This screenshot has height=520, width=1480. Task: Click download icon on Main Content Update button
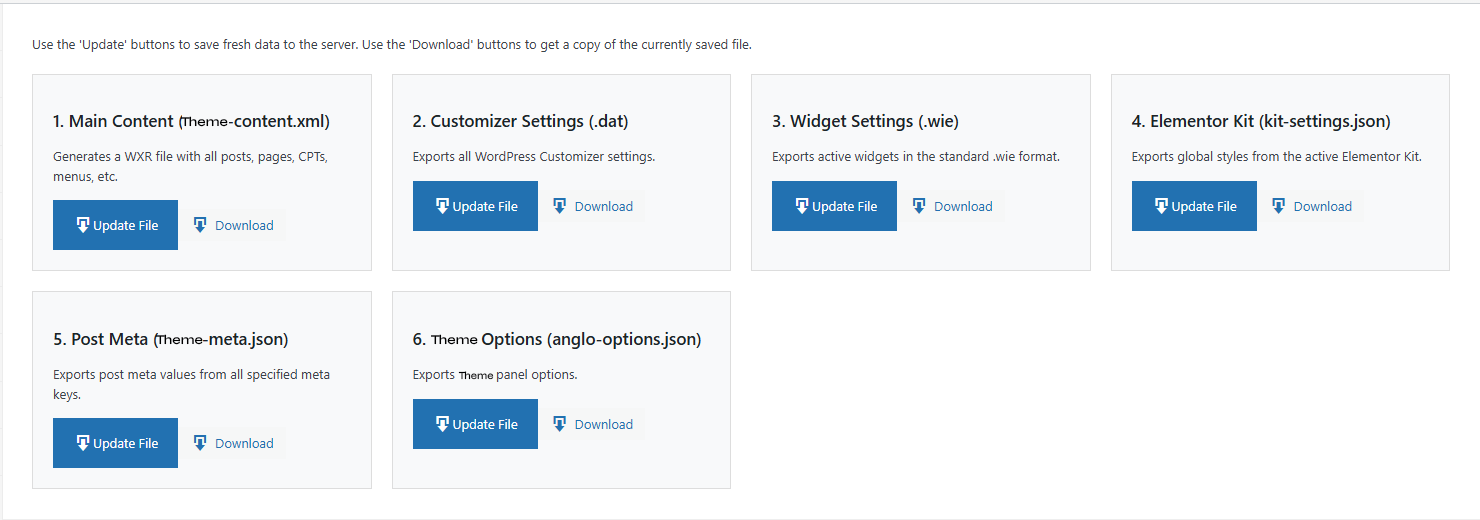pyautogui.click(x=83, y=225)
